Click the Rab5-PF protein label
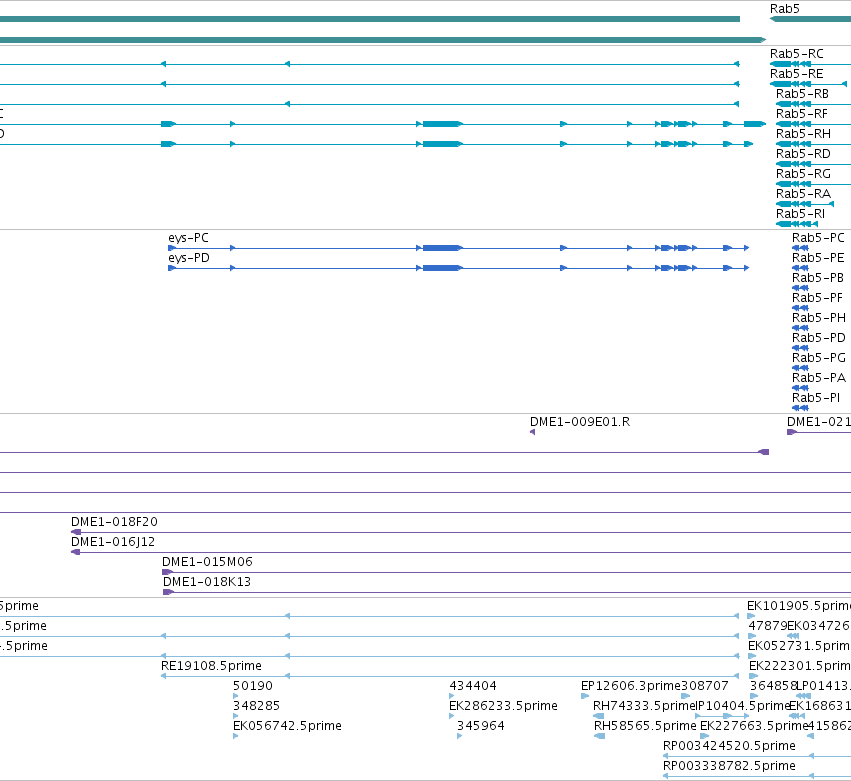Viewport: 851px width, 781px height. pos(817,298)
